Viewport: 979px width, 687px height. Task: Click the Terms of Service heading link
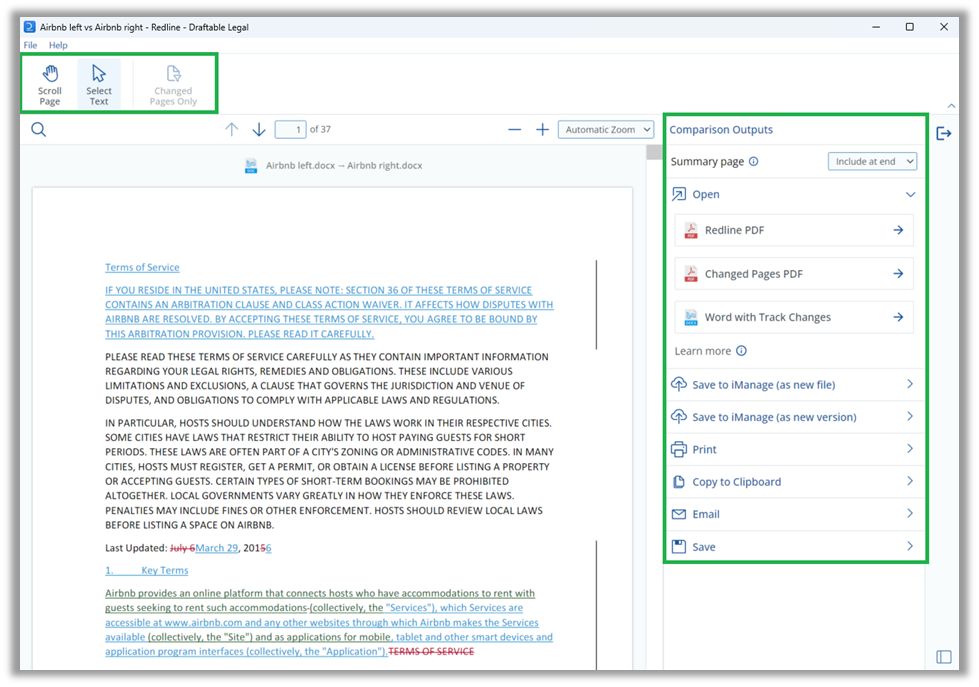(x=142, y=267)
